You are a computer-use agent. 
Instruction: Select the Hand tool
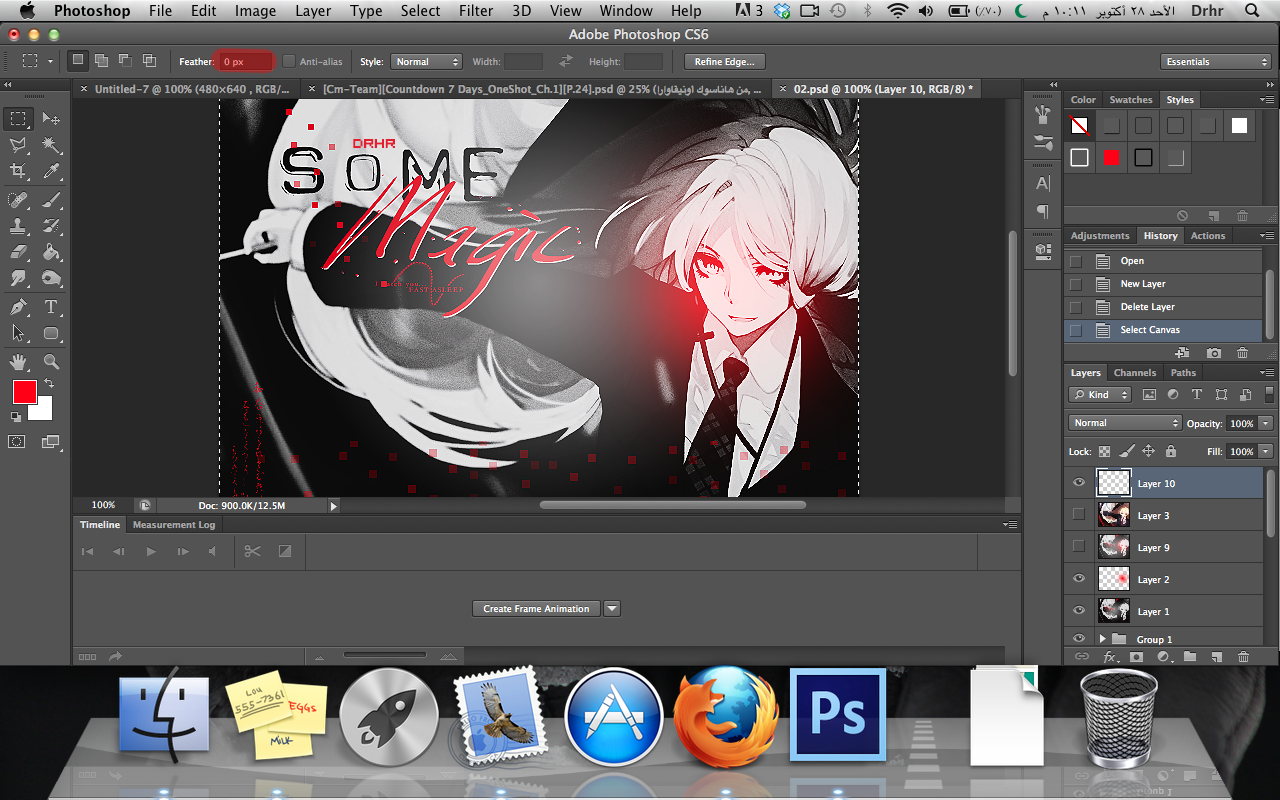coord(18,361)
